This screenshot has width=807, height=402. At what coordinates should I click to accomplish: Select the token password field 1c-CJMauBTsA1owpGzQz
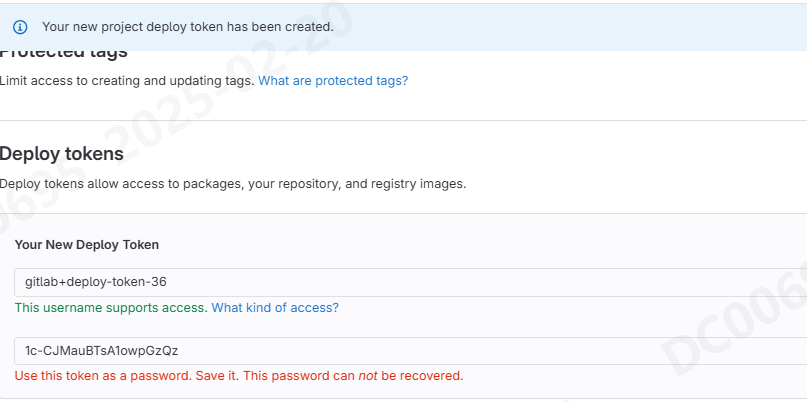[x=411, y=351]
